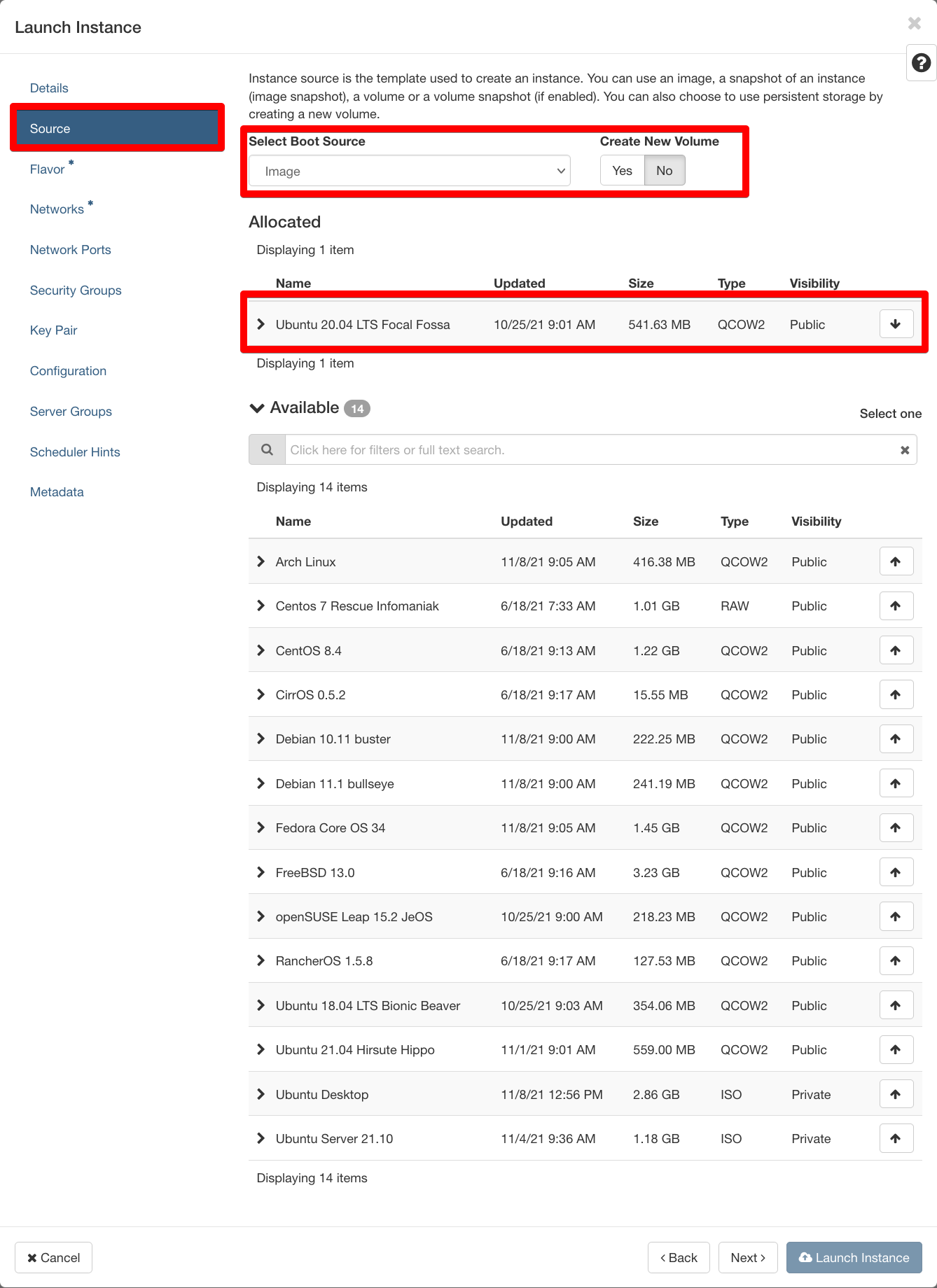Click the magnifier search icon
This screenshot has height=1288, width=937.
[267, 449]
